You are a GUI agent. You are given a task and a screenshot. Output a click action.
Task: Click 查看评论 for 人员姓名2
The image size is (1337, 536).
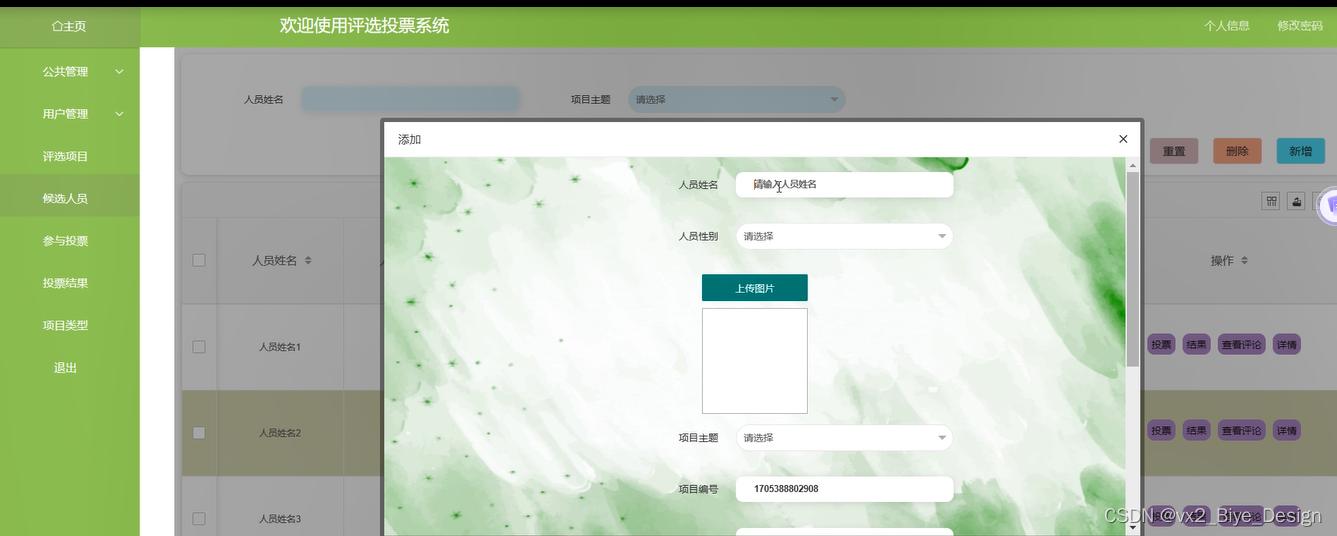tap(1242, 430)
